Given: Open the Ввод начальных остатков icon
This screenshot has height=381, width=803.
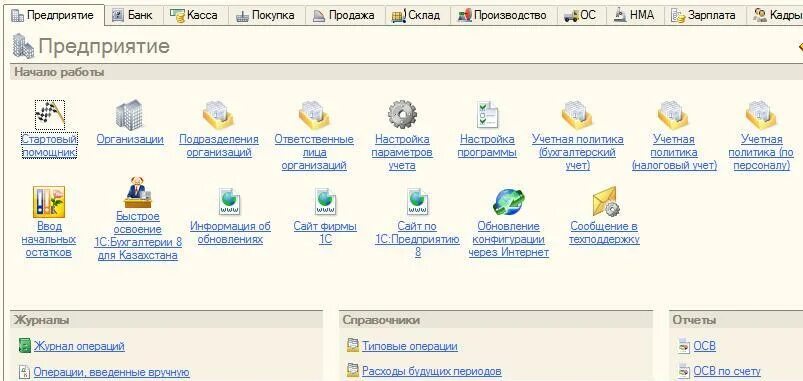Looking at the screenshot, I should pos(49,202).
